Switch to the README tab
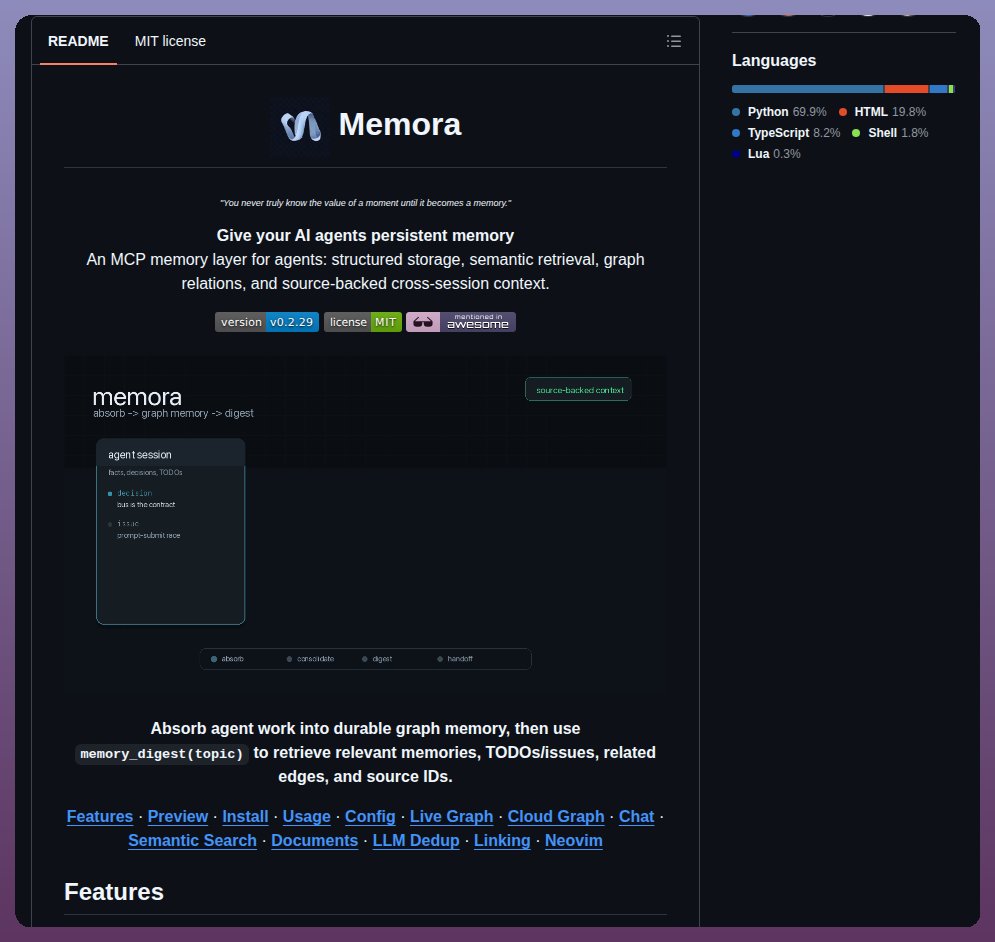Viewport: 995px width, 942px height. pyautogui.click(x=78, y=41)
